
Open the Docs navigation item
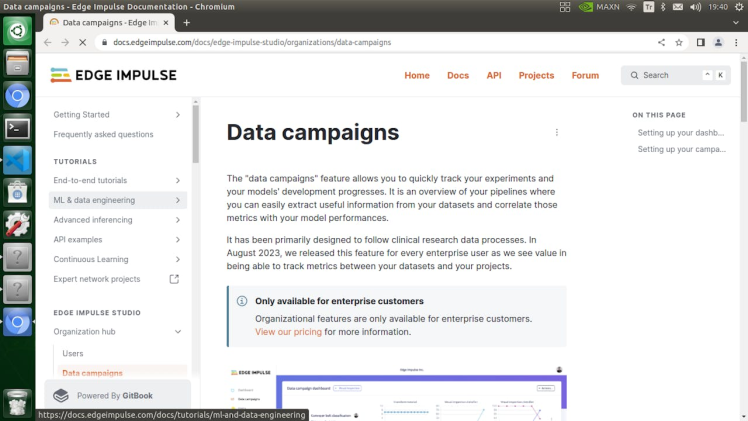coord(458,75)
